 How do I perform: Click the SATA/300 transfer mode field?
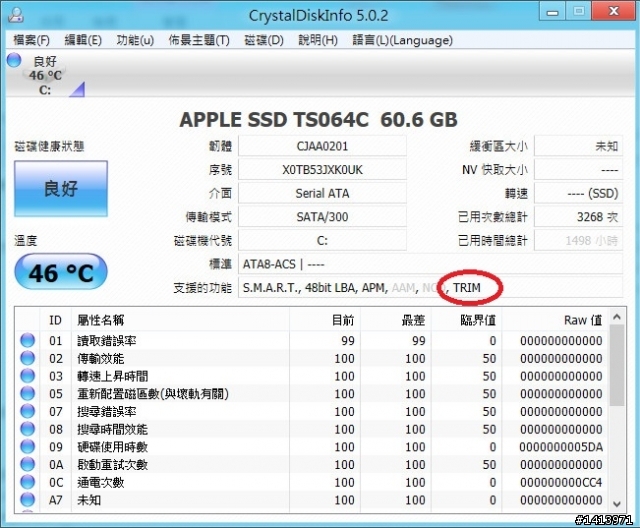[x=322, y=217]
